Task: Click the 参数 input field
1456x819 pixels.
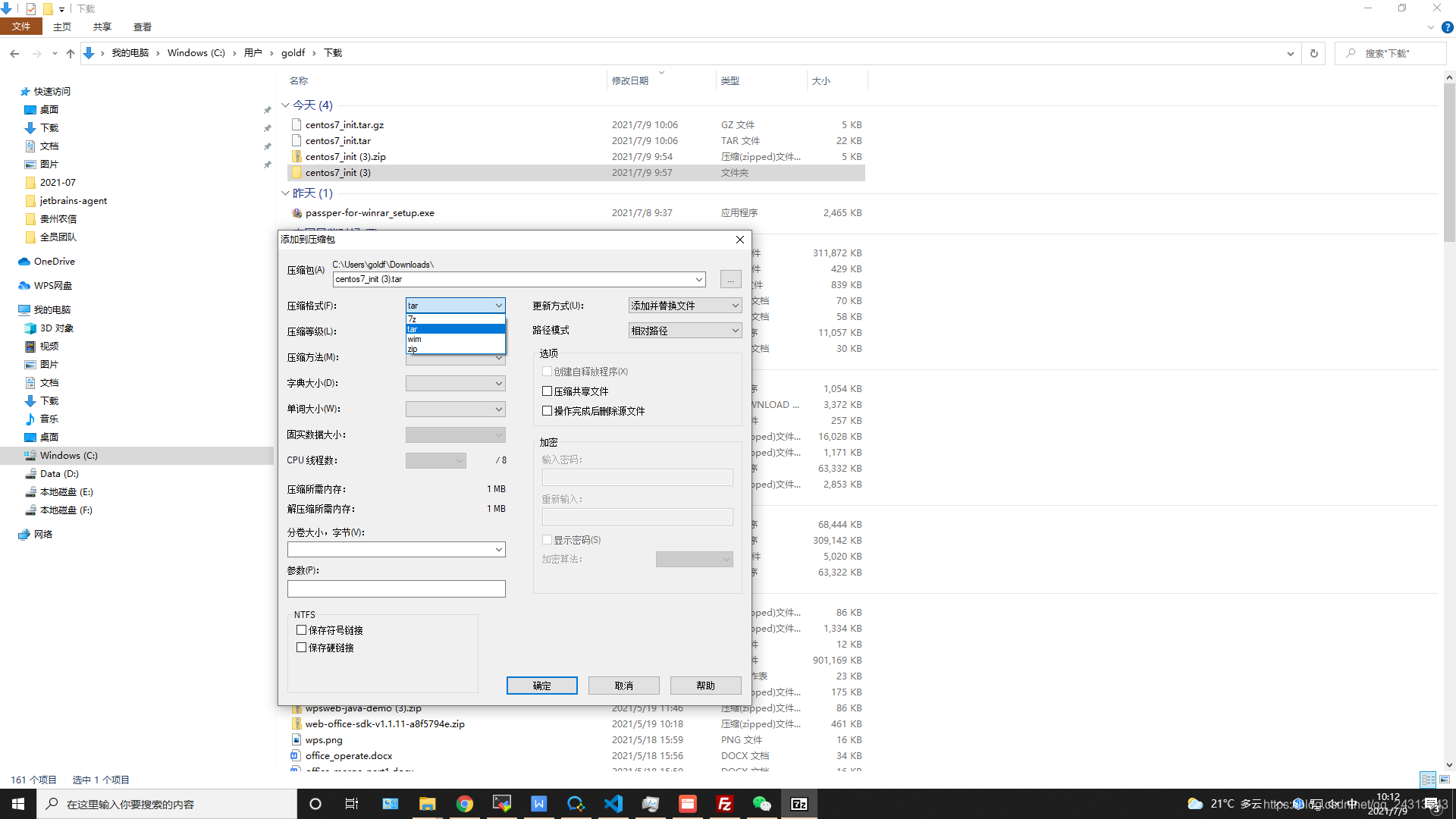Action: coord(396,588)
